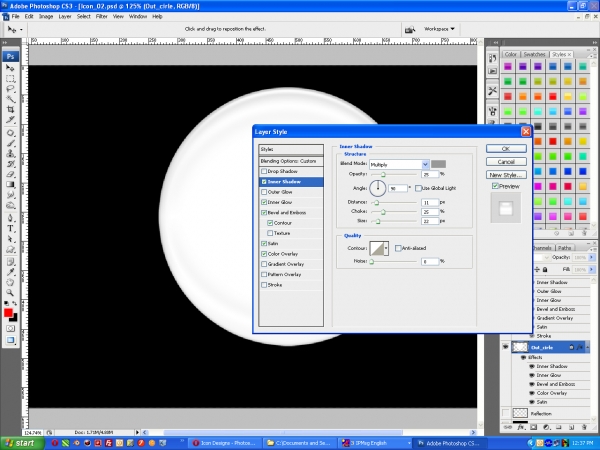
Task: Switch to the Paths tab
Action: (564, 248)
